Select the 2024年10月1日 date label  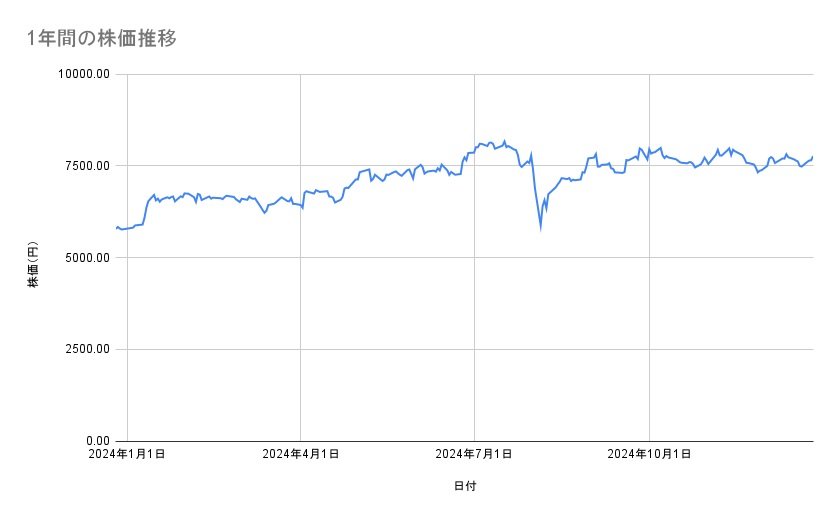[650, 454]
